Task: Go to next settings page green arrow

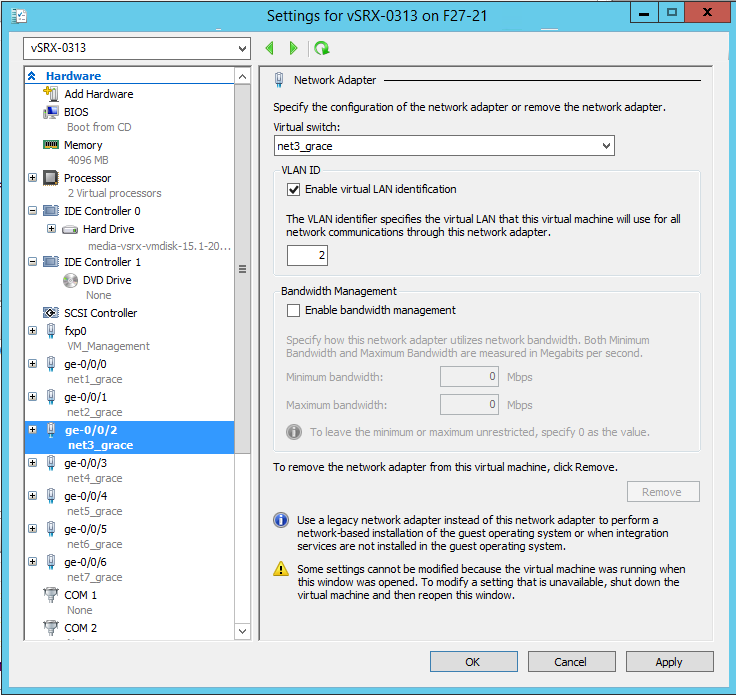Action: tap(293, 48)
